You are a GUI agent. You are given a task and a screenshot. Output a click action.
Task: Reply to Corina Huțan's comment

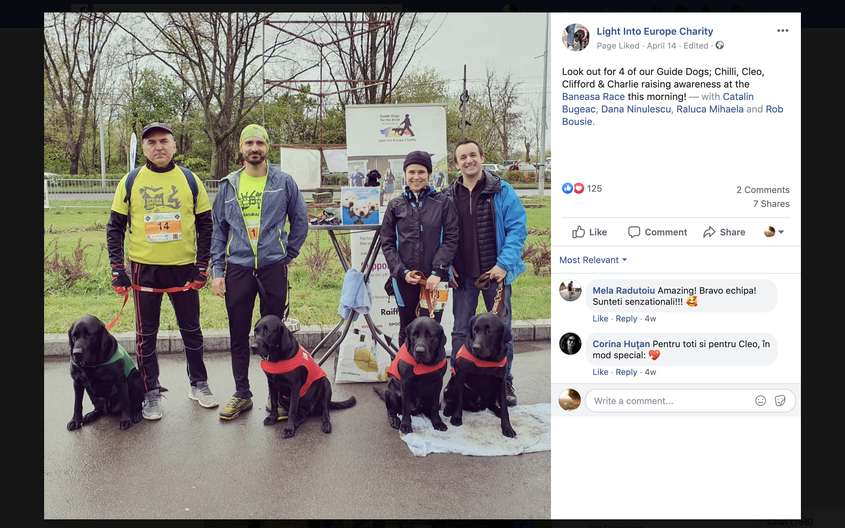pos(626,372)
